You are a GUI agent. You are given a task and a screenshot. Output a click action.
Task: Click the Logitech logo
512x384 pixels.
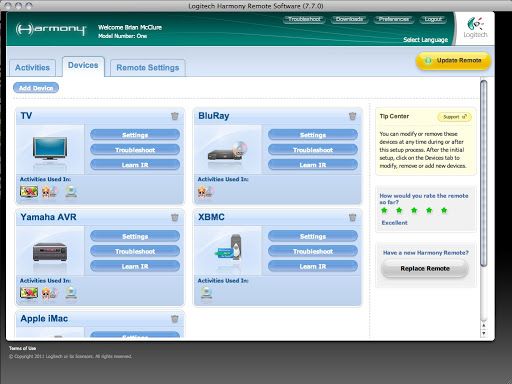point(475,27)
